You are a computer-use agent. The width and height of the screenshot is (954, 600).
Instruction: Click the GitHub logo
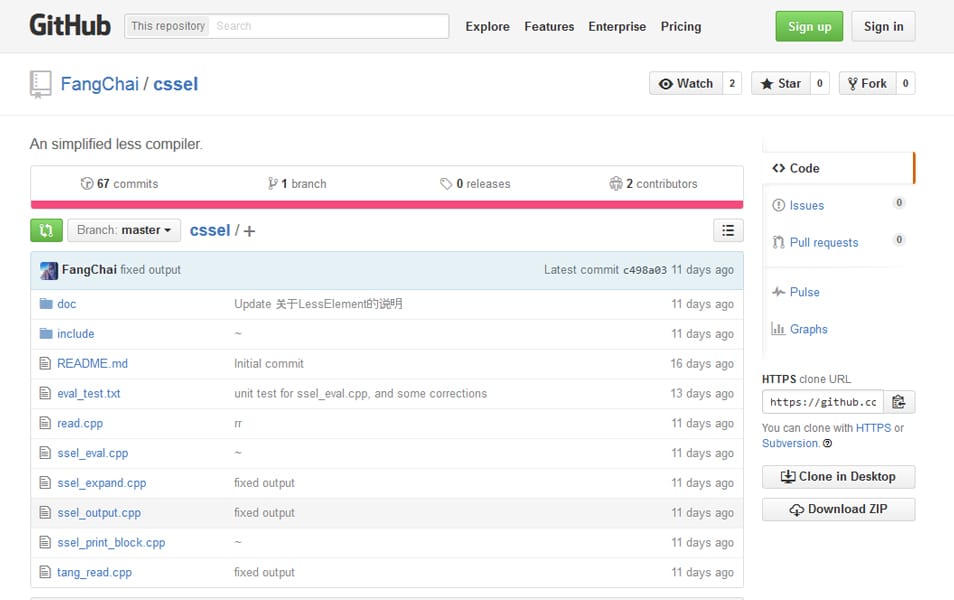70,26
